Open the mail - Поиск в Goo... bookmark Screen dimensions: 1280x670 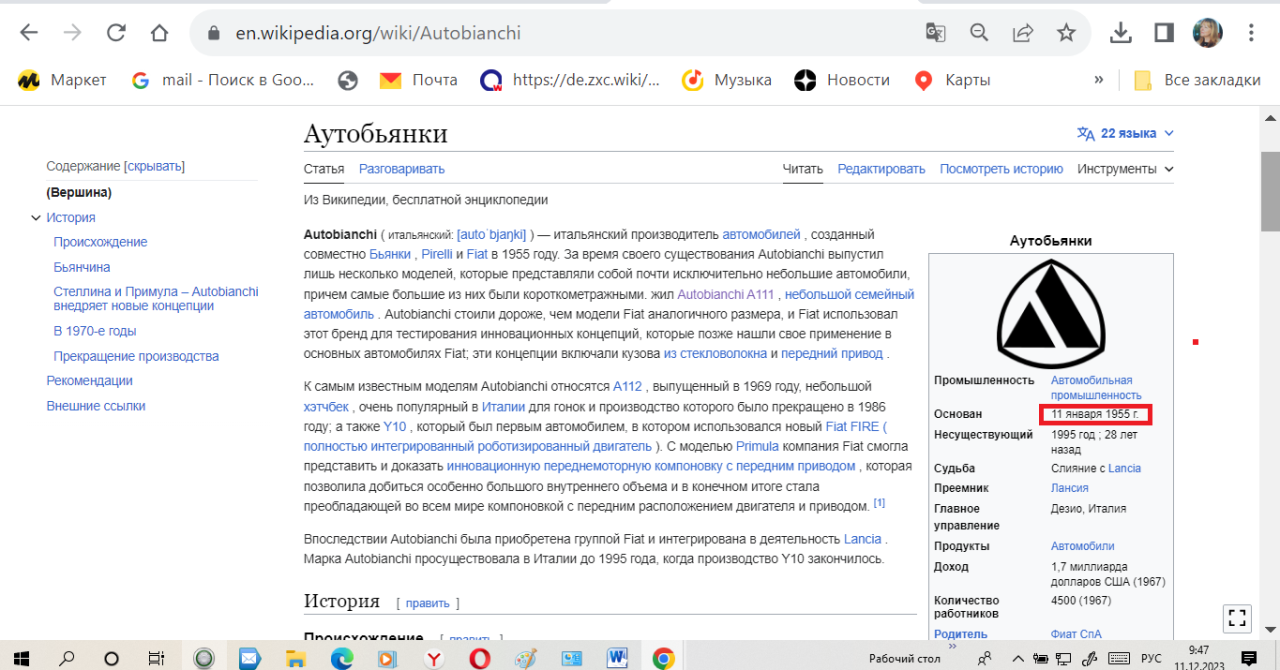pos(223,80)
